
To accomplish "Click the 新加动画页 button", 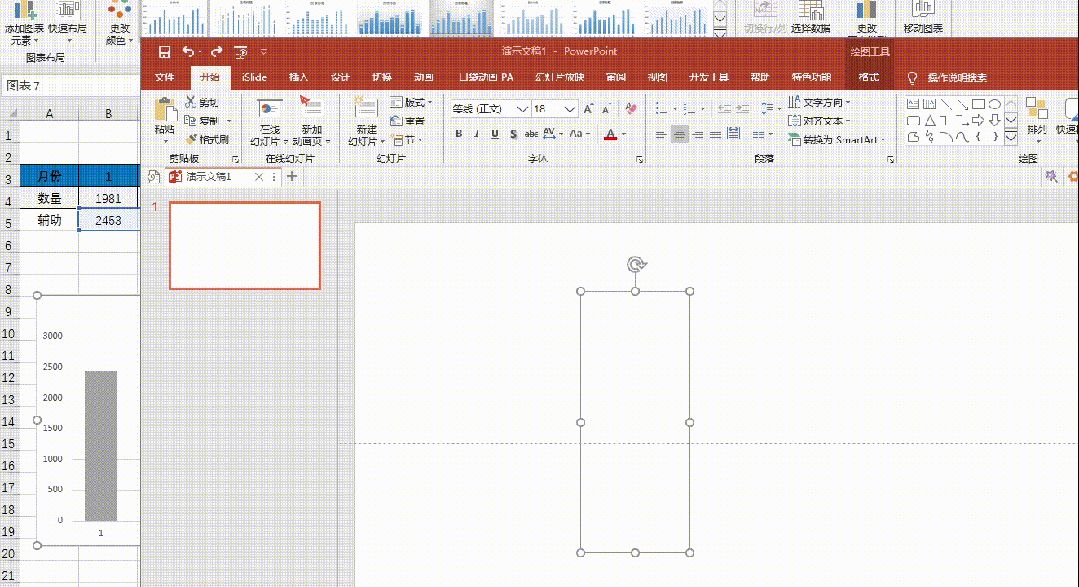I will pyautogui.click(x=310, y=121).
